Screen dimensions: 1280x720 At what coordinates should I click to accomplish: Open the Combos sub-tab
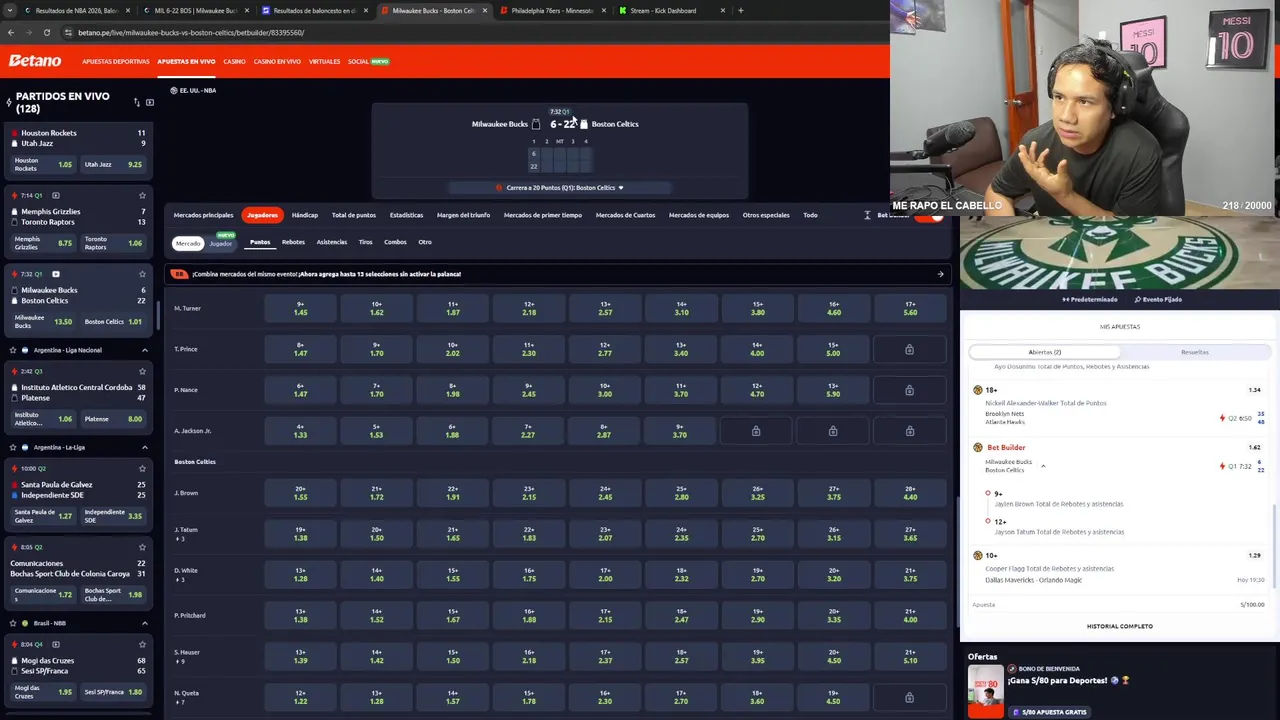[395, 242]
